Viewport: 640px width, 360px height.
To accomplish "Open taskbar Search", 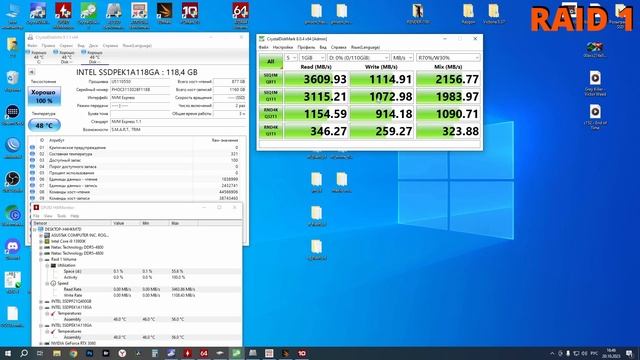I will click(x=24, y=353).
